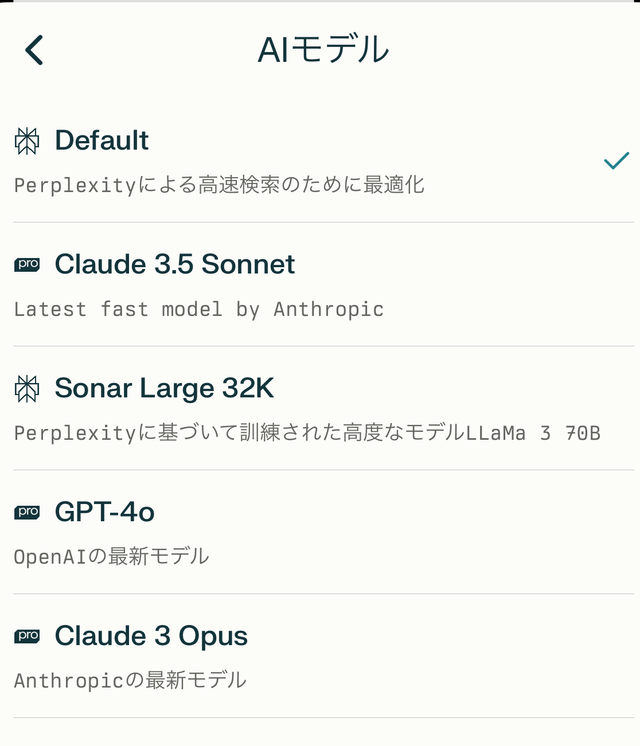The height and width of the screenshot is (746, 640).
Task: Select the Default model option
Action: [102, 141]
